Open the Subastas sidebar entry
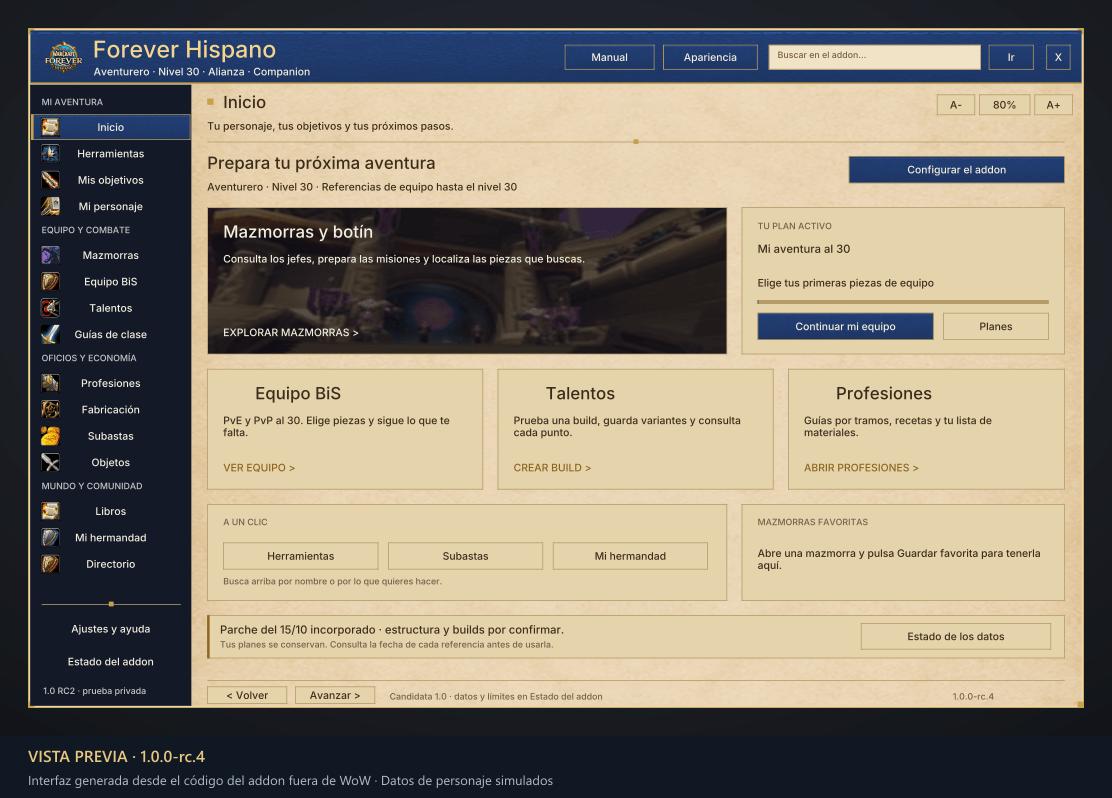The width and height of the screenshot is (1112, 798). (x=111, y=436)
